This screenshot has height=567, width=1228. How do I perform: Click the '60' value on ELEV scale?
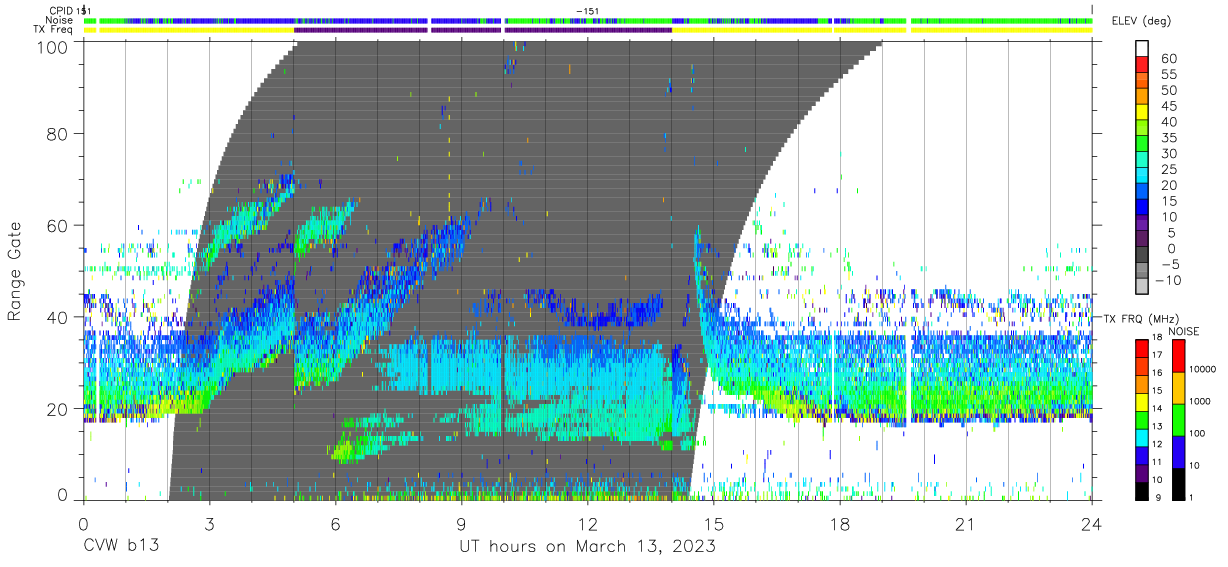[1167, 59]
